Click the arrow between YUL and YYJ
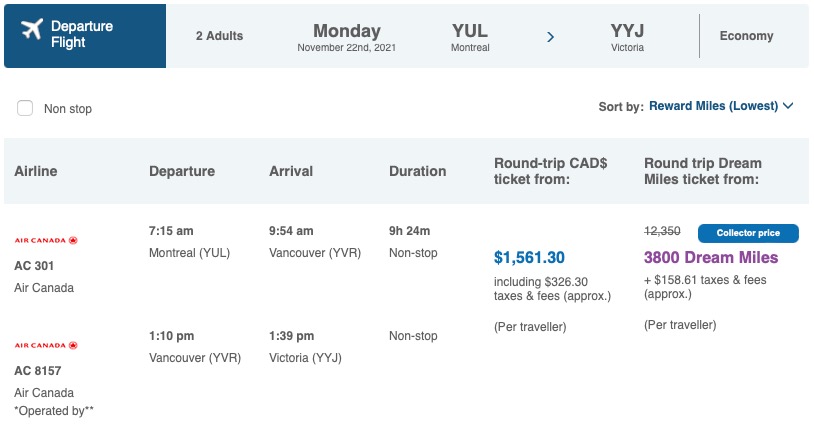This screenshot has height=424, width=814. (550, 36)
